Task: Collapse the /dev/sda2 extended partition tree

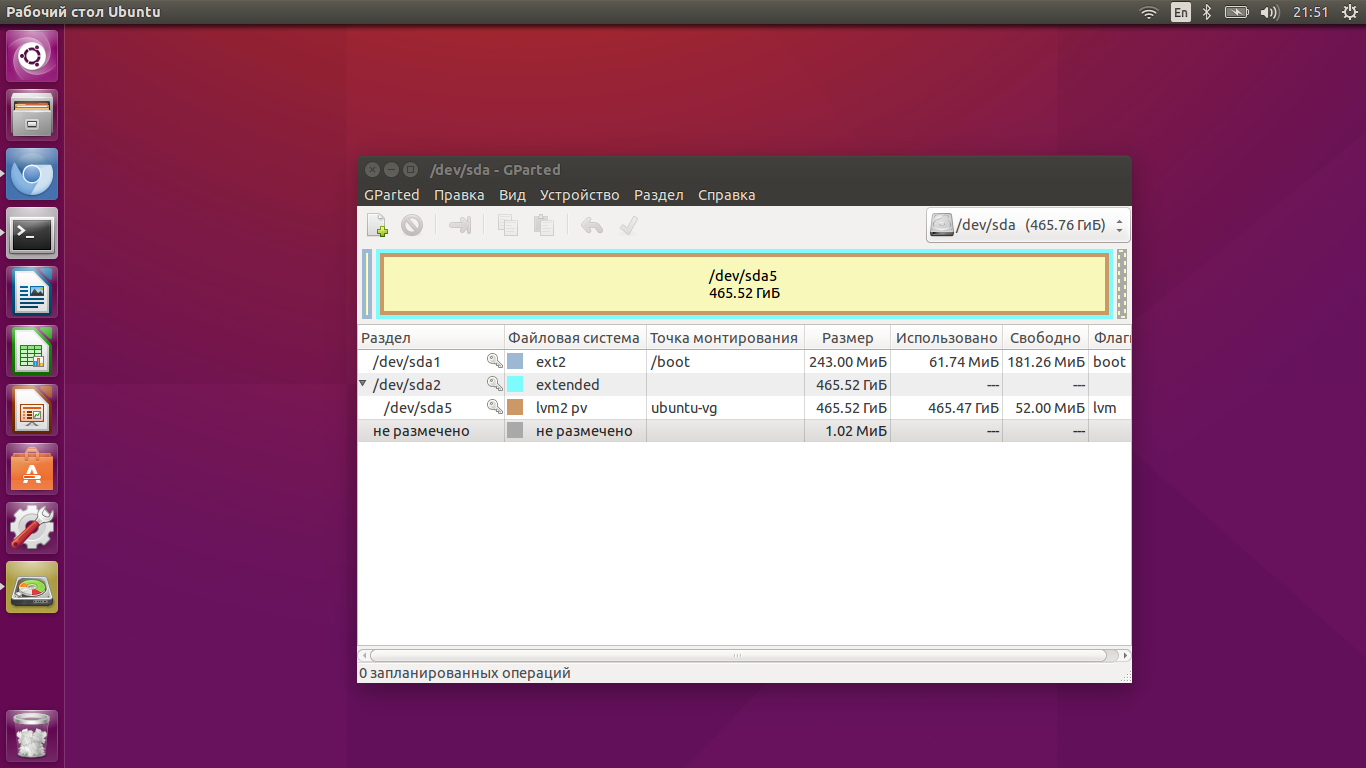Action: click(363, 384)
